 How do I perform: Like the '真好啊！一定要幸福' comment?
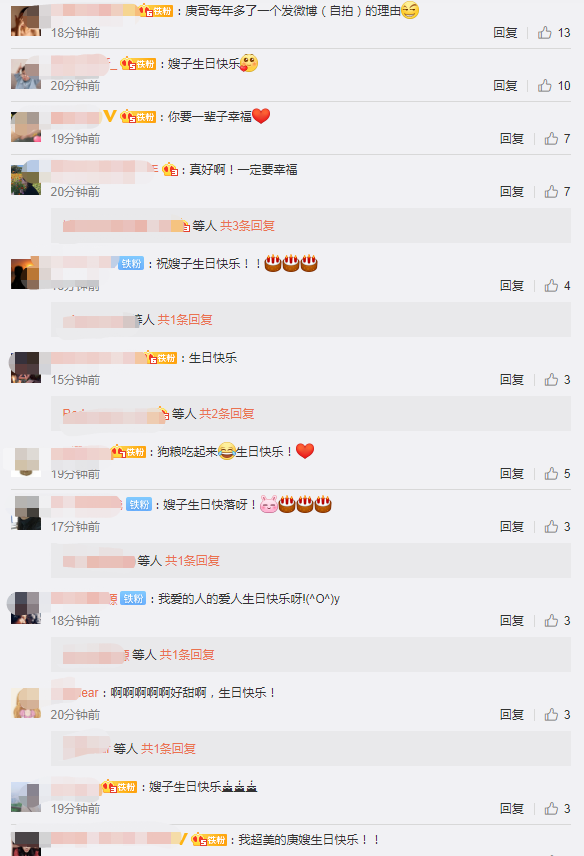click(x=551, y=192)
